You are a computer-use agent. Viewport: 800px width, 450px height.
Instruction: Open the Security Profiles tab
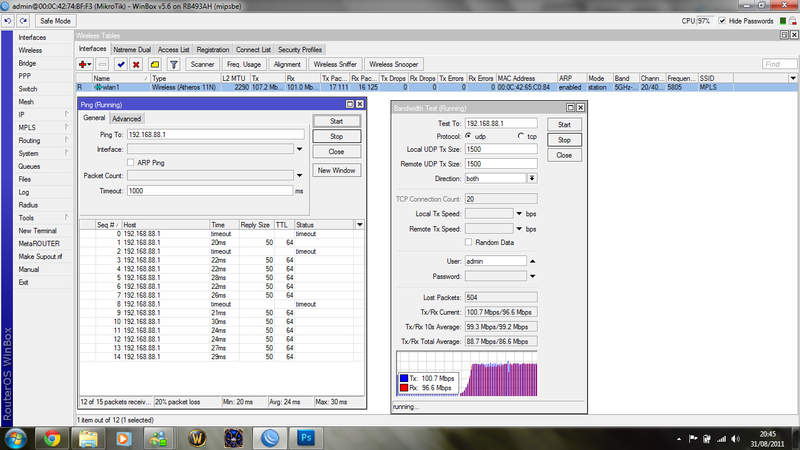click(300, 49)
